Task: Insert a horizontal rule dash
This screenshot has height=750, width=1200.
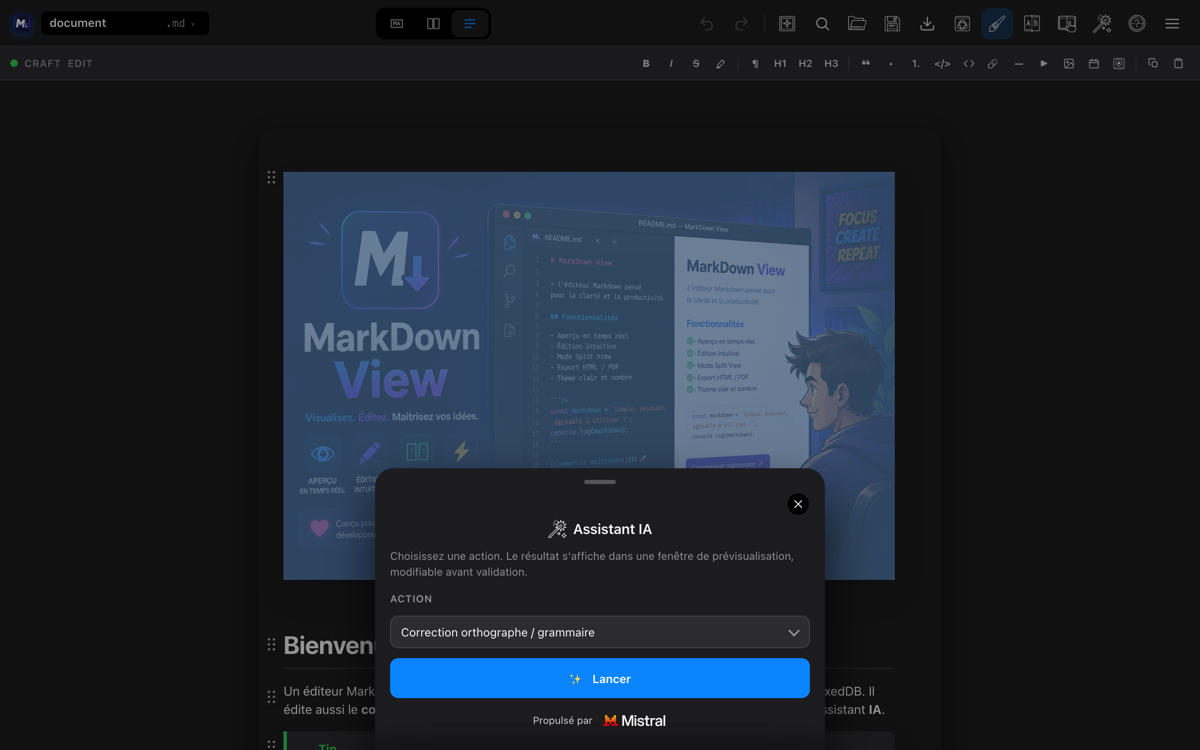Action: coord(1019,63)
